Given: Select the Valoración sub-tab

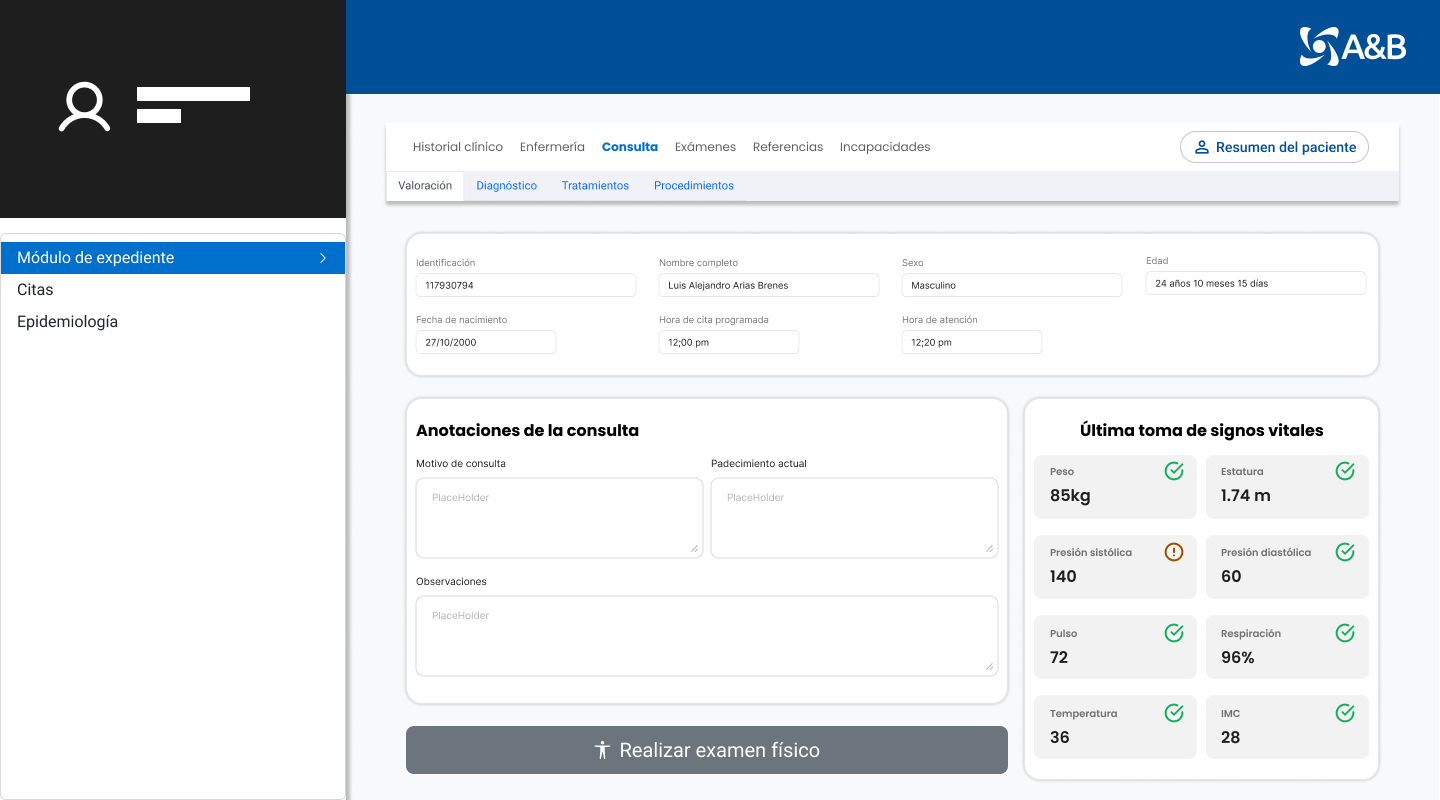Looking at the screenshot, I should (x=425, y=186).
